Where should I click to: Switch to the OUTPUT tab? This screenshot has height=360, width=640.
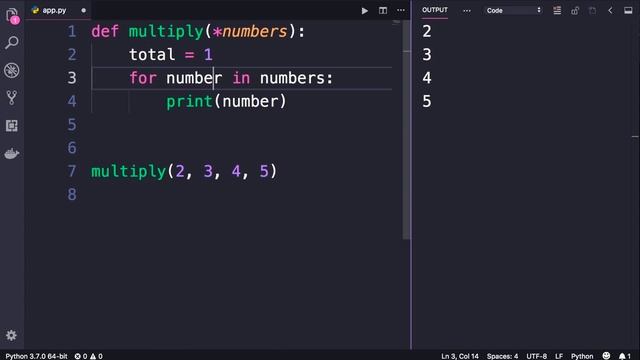(435, 10)
